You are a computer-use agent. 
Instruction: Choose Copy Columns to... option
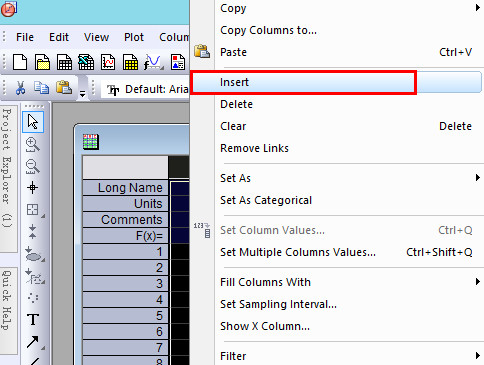[x=336, y=30]
